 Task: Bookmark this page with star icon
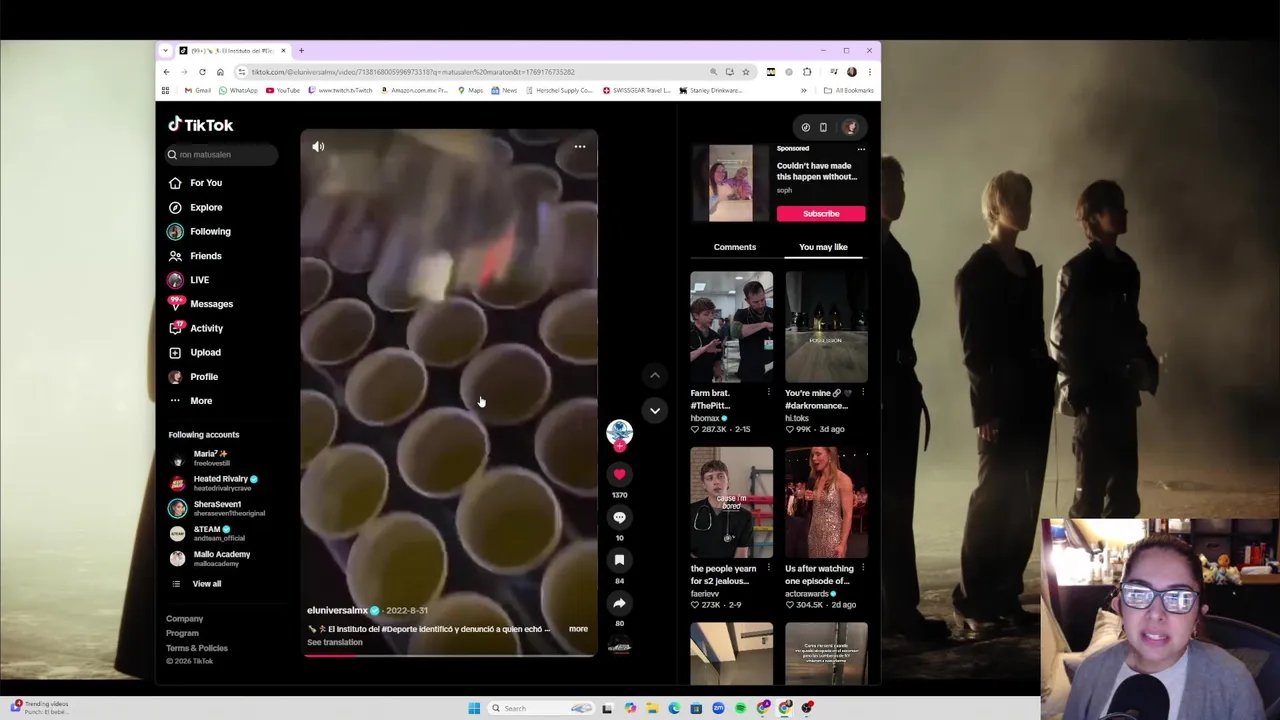[745, 72]
